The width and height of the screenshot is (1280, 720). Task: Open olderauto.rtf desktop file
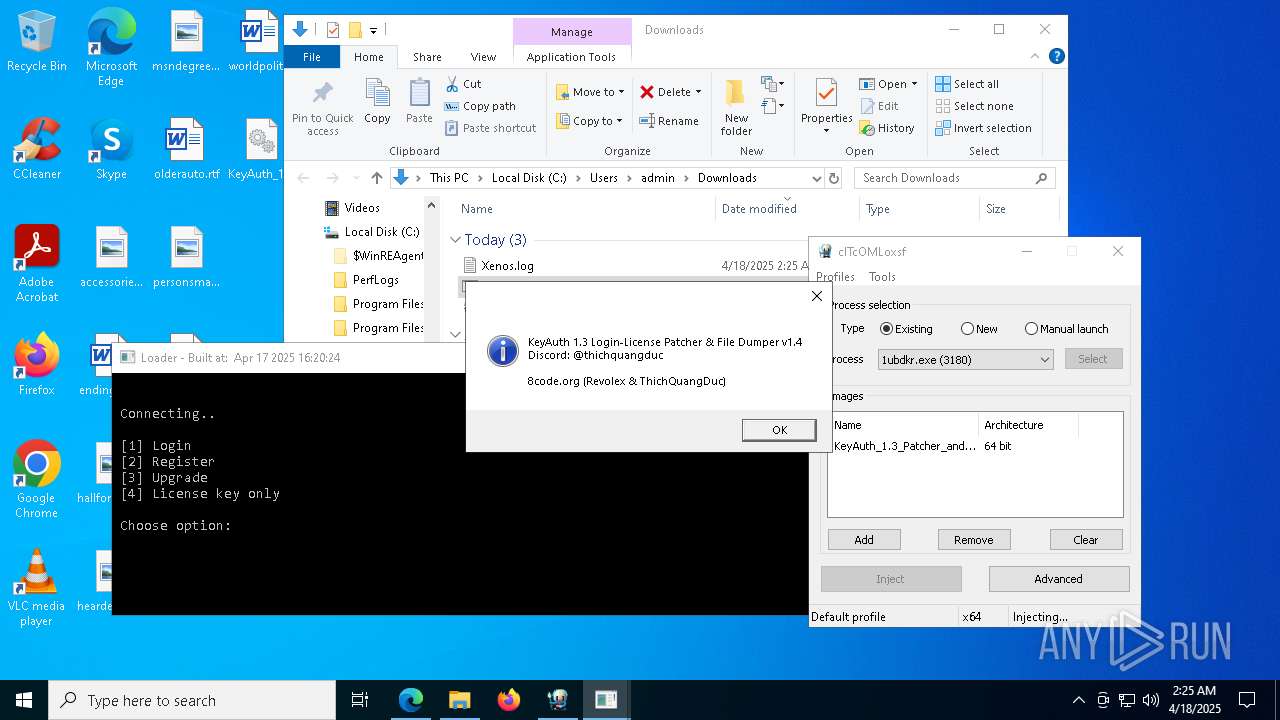(x=186, y=149)
